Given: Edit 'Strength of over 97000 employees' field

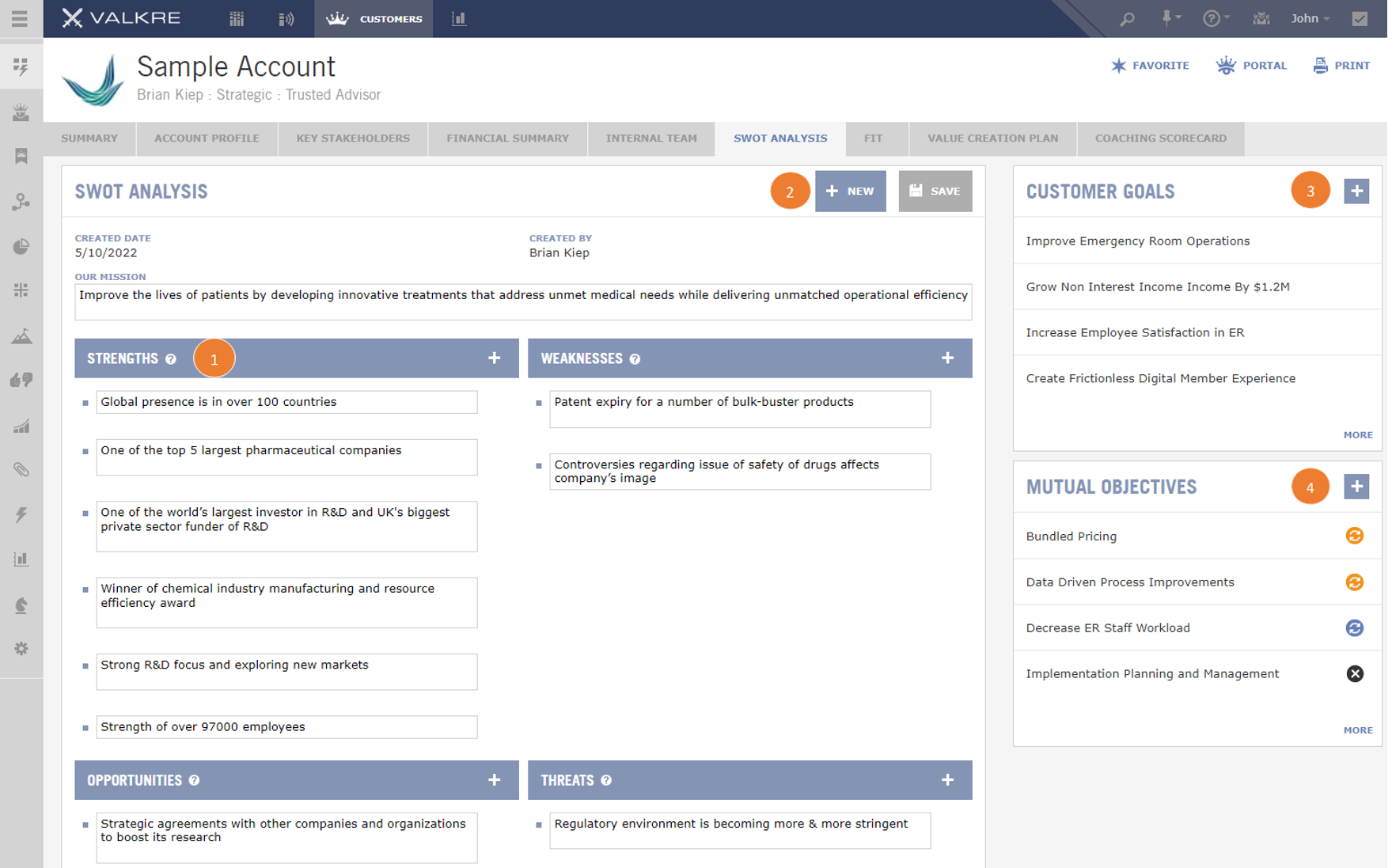Looking at the screenshot, I should coord(286,727).
